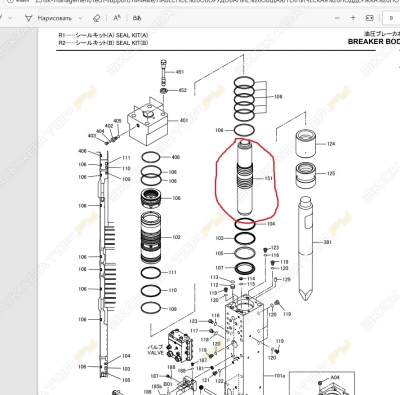Select the Eraser tool
Viewport: 400px width, 395px height.
(96, 18)
